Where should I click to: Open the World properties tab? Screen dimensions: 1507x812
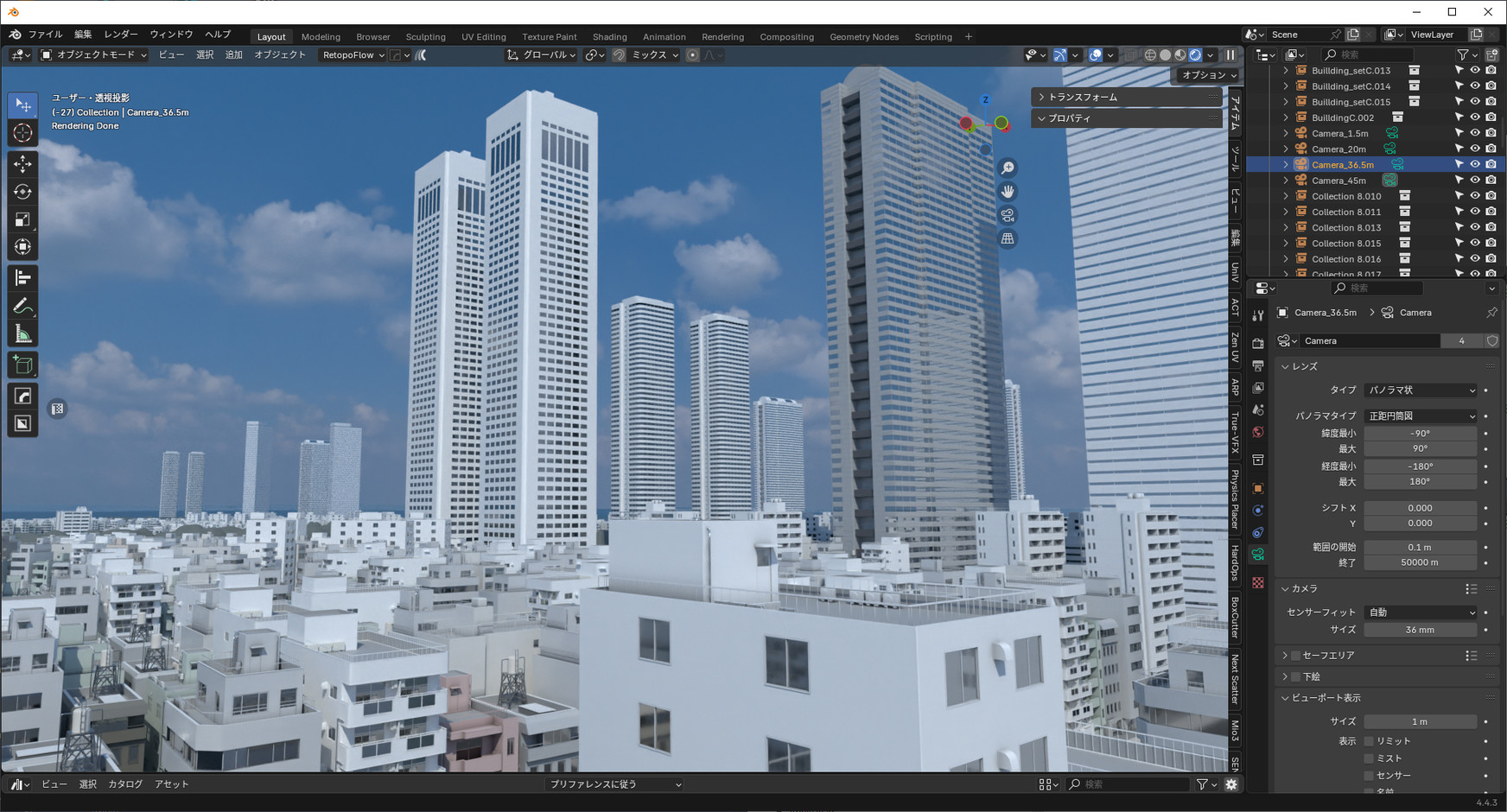coord(1258,432)
